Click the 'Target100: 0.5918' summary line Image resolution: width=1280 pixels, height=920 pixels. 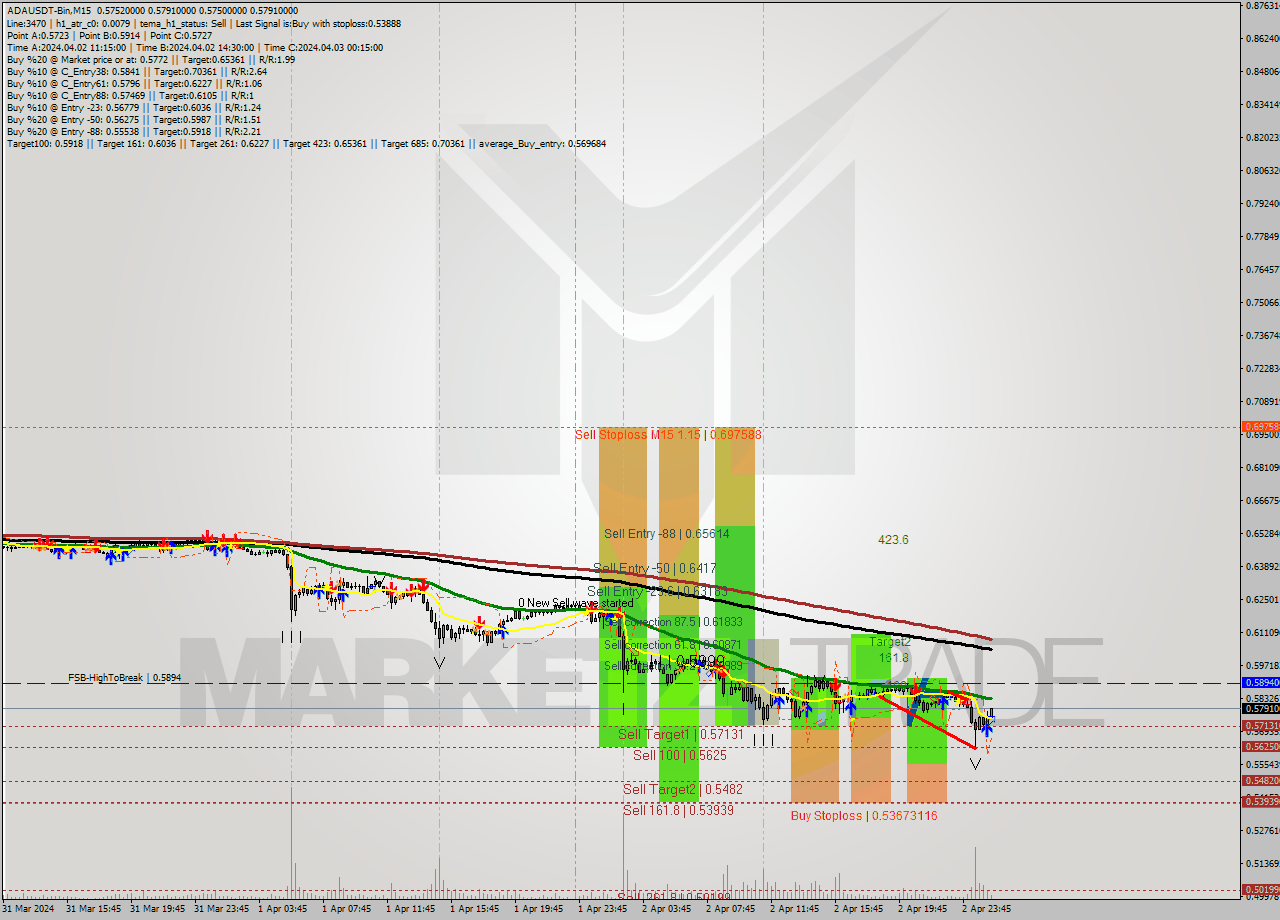306,143
